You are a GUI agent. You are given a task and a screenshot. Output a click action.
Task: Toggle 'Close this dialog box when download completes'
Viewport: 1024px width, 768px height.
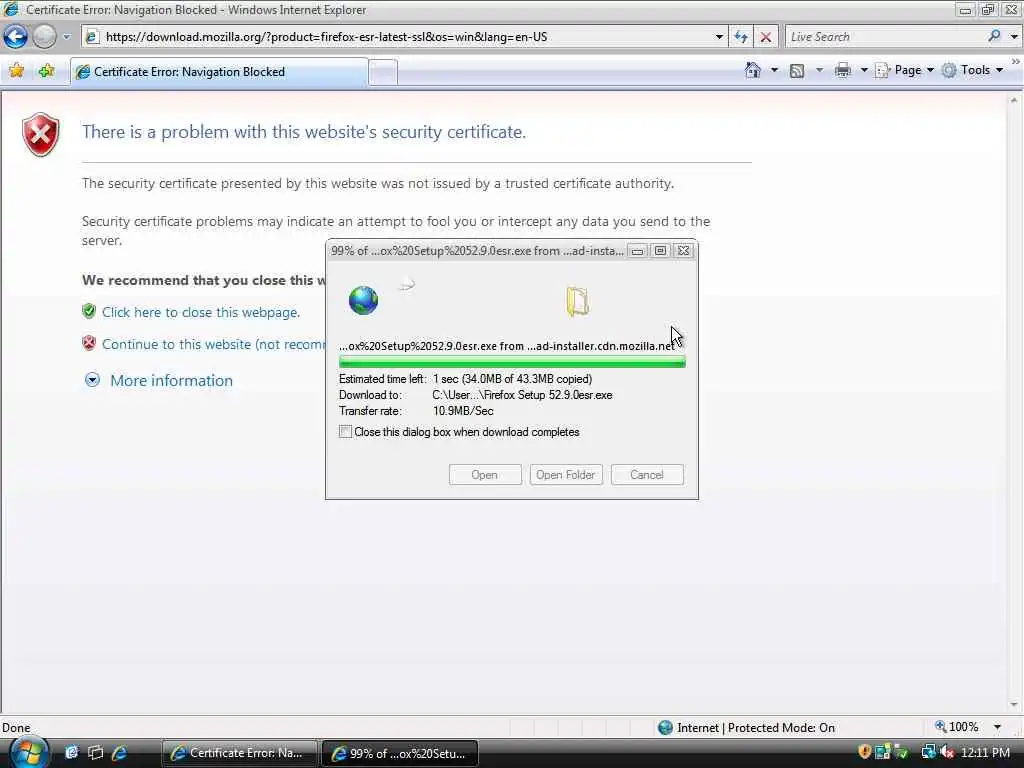[x=345, y=432]
